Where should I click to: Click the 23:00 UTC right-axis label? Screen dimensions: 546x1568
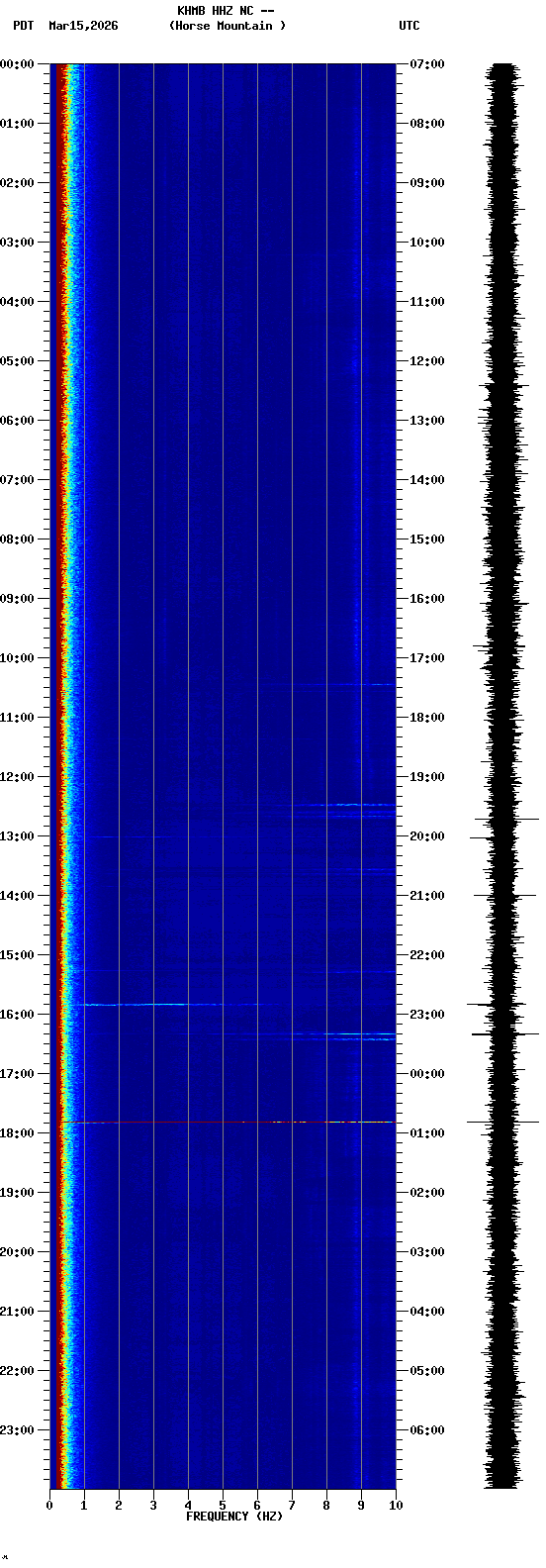click(427, 1015)
